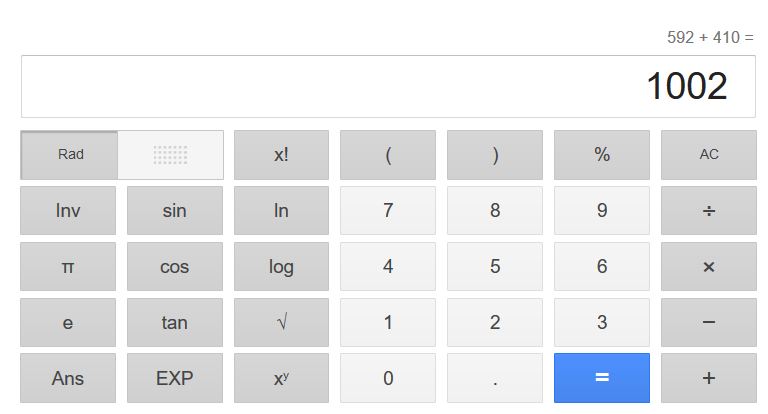Clear everything with AC button

[x=708, y=155]
